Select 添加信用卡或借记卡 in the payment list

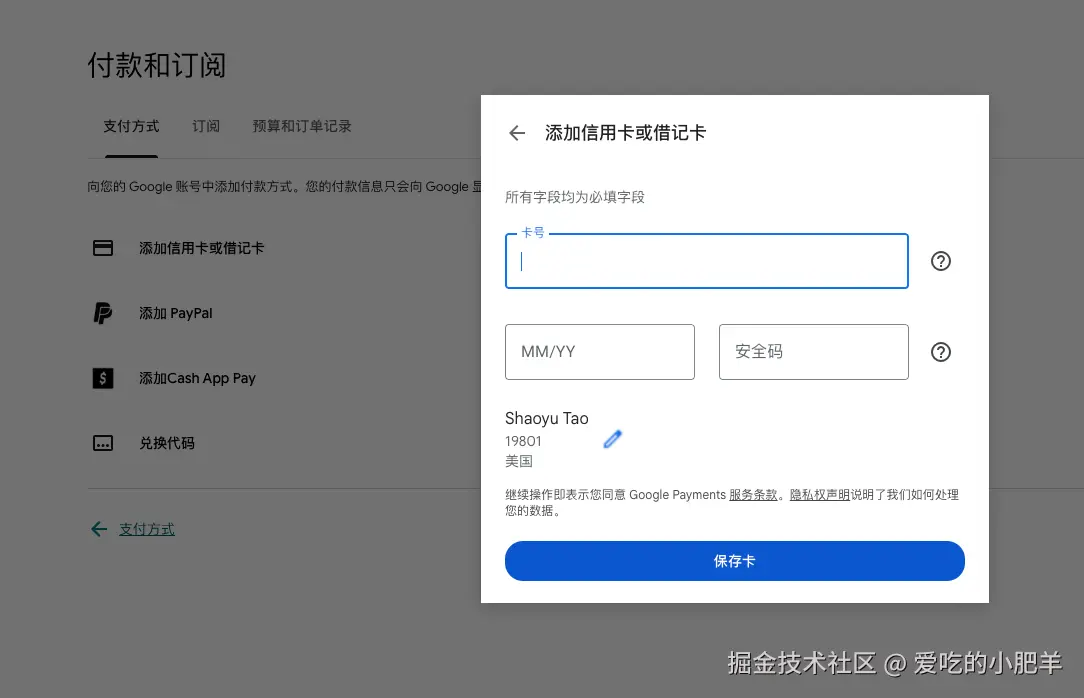[201, 248]
